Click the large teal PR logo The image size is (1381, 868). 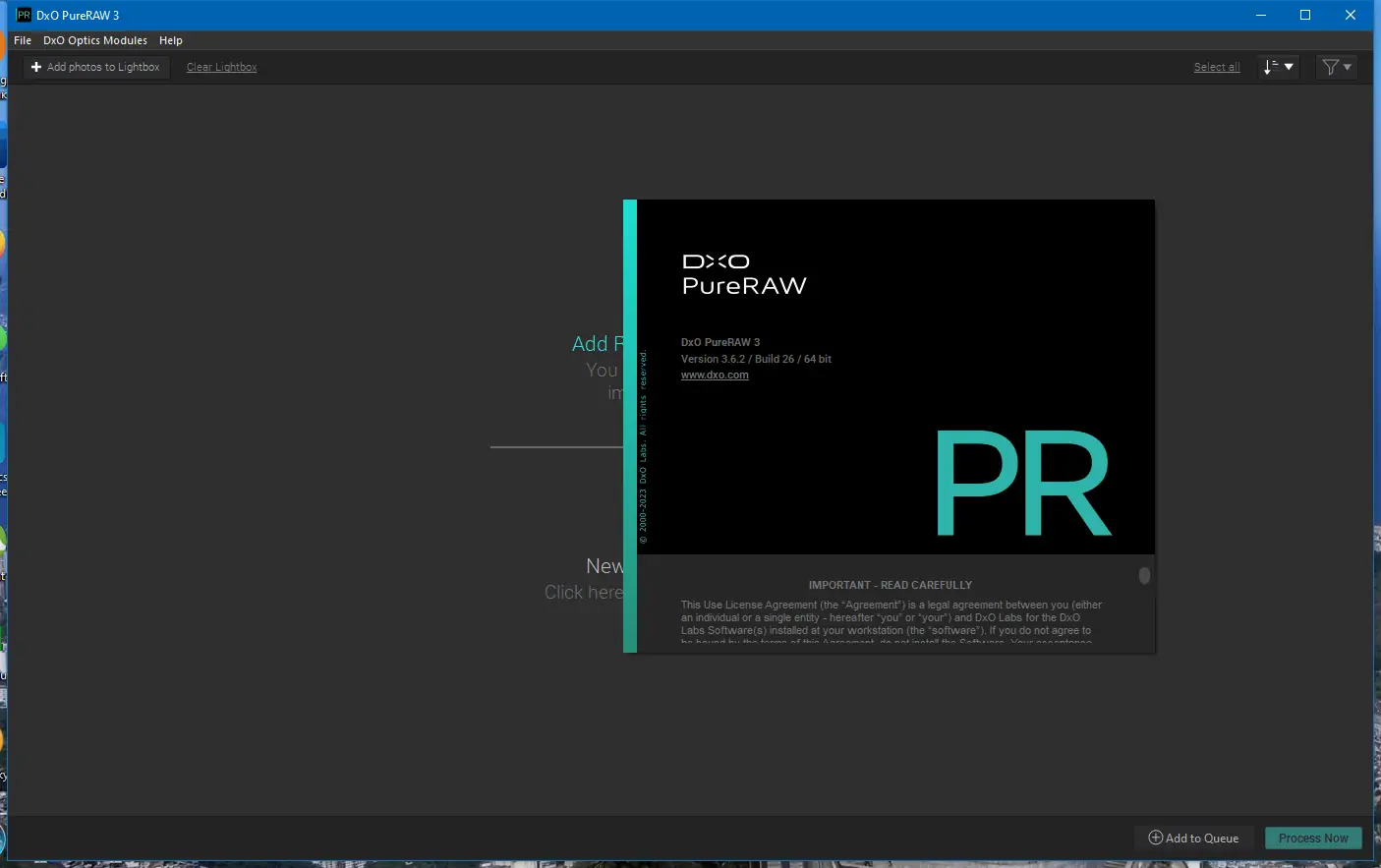point(1023,483)
